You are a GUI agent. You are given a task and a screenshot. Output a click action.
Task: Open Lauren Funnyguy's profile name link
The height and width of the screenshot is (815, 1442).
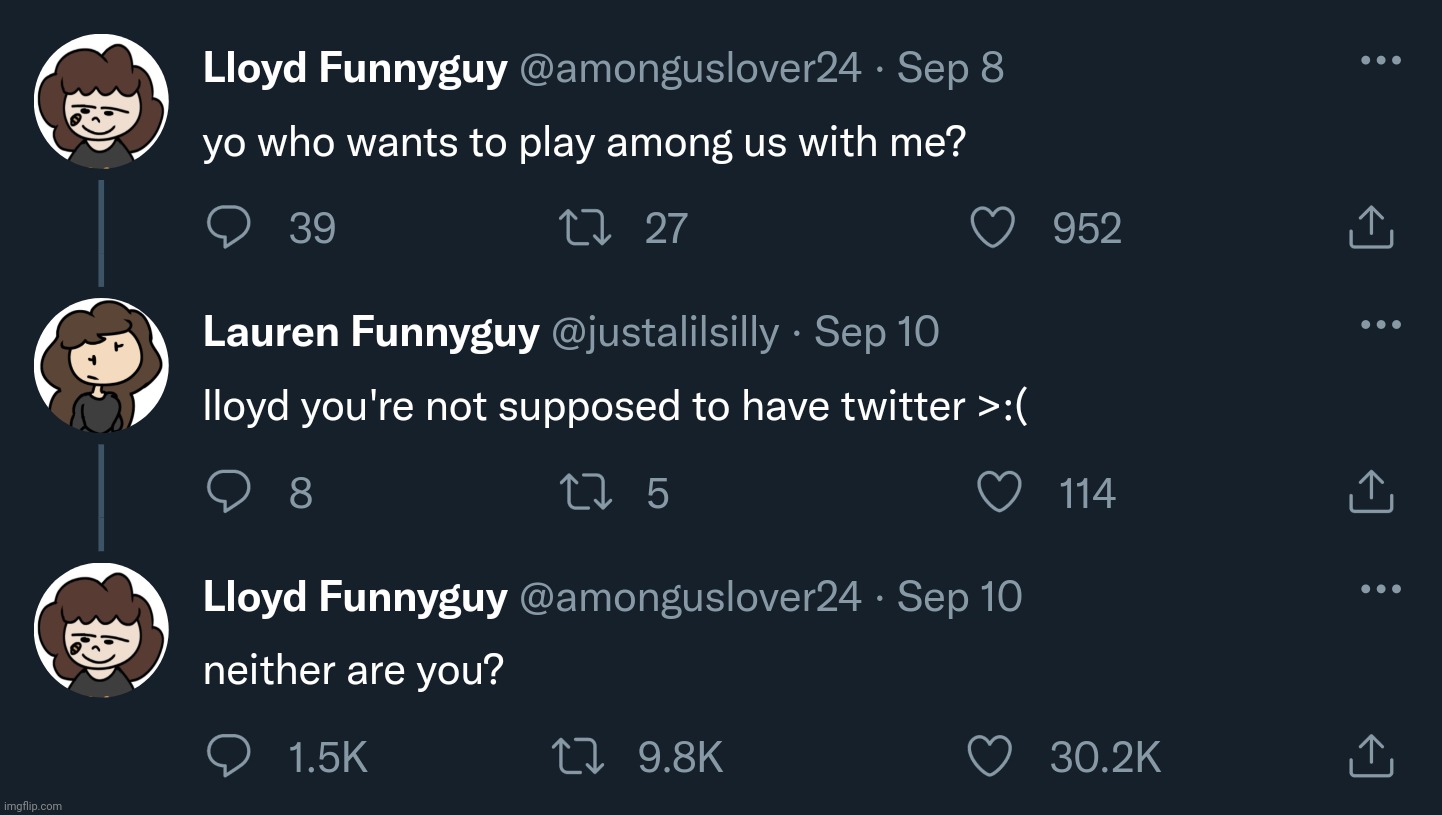coord(371,332)
